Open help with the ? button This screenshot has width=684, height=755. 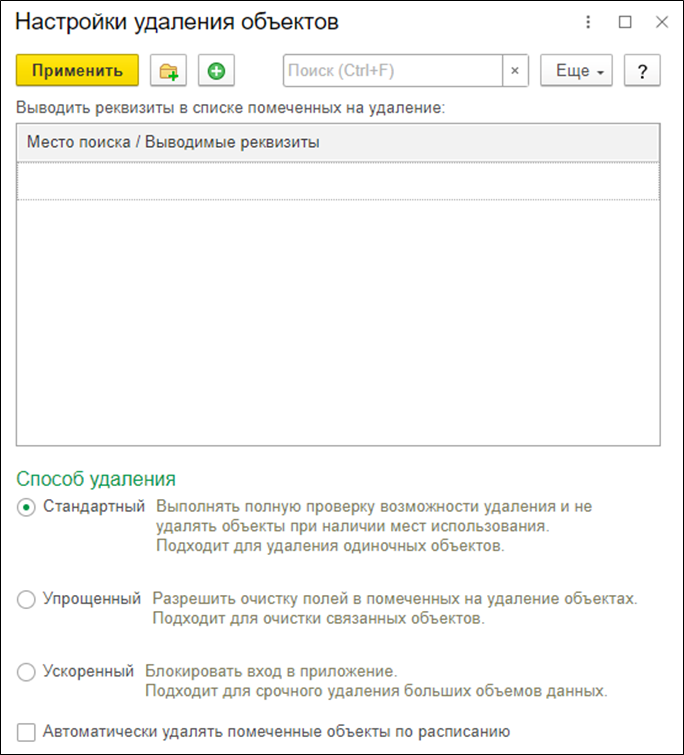tap(642, 71)
